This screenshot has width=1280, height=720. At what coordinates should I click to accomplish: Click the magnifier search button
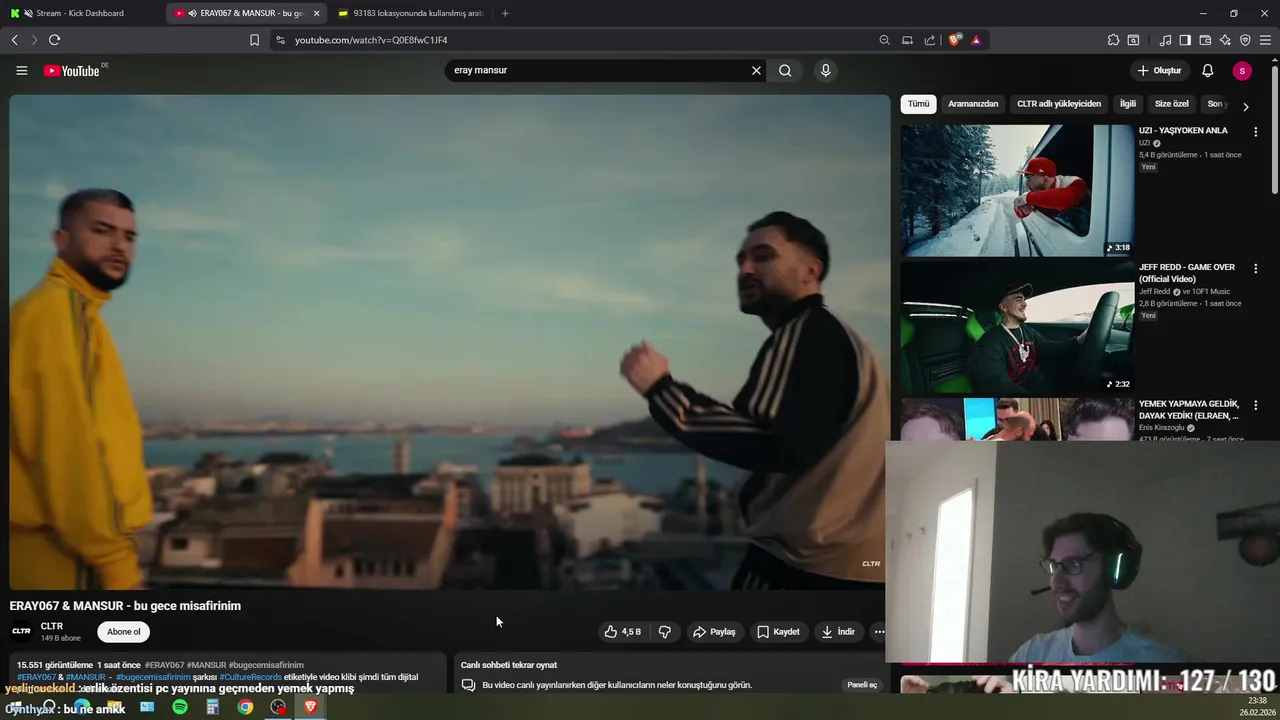pyautogui.click(x=785, y=71)
